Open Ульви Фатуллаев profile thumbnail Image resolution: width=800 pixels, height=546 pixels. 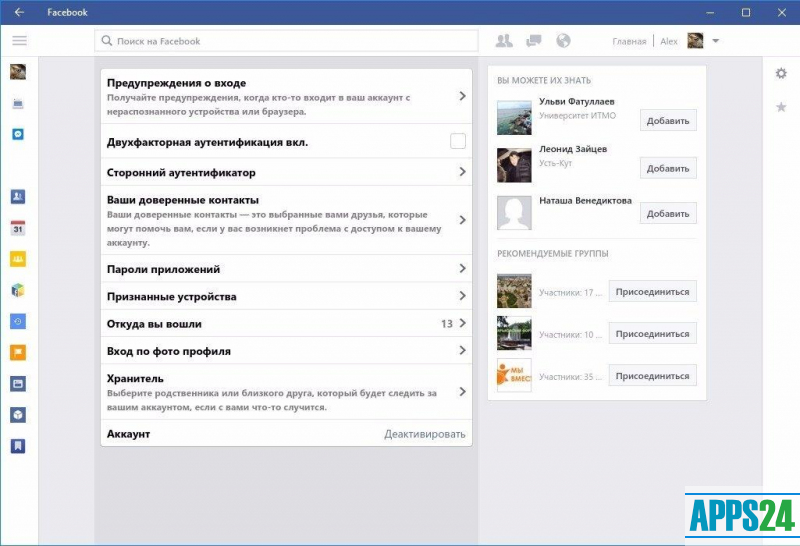514,118
